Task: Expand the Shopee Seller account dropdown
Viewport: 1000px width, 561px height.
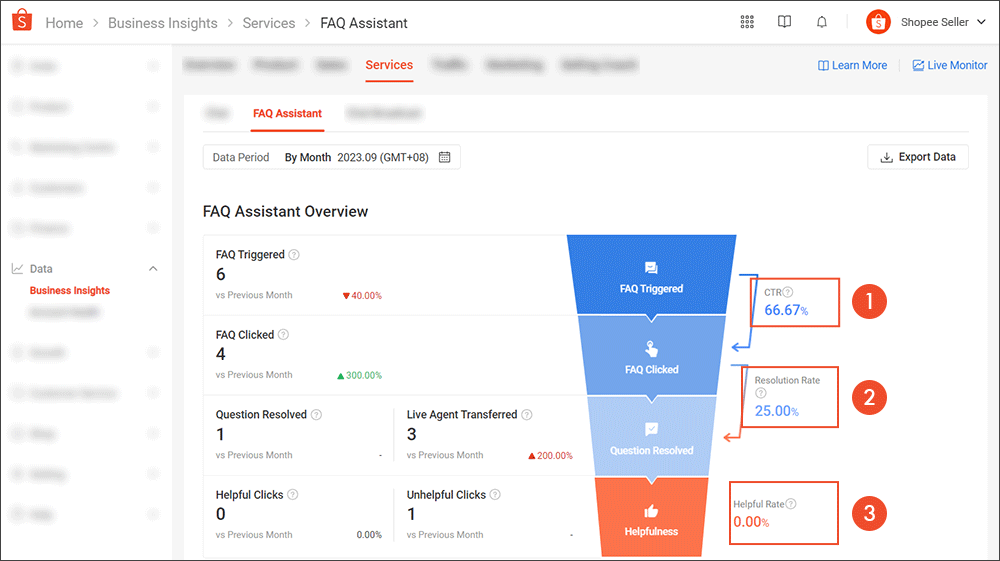Action: [x=981, y=22]
